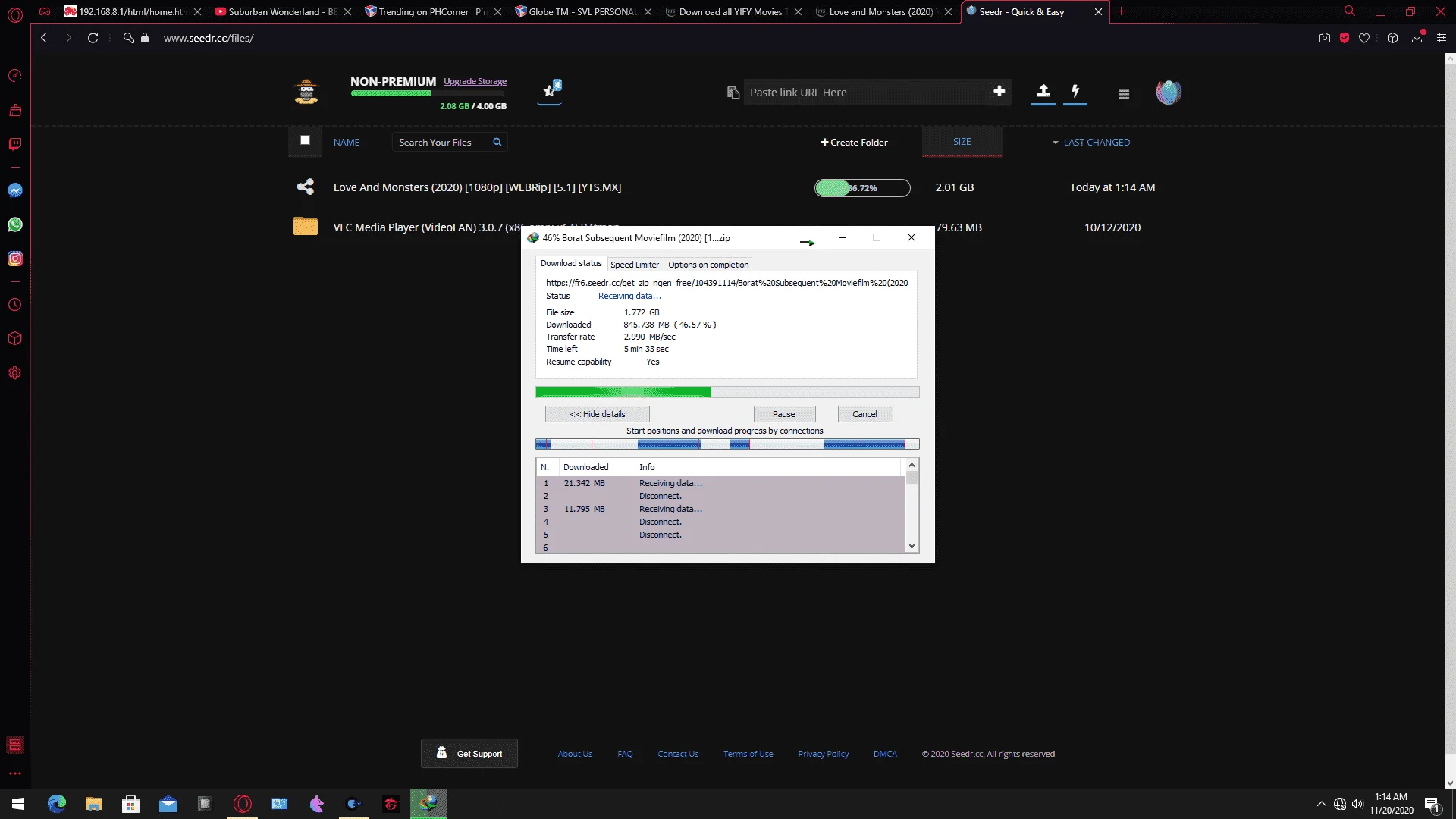This screenshot has height=819, width=1456.
Task: Take a snapshot with the camera icon
Action: [x=1325, y=38]
